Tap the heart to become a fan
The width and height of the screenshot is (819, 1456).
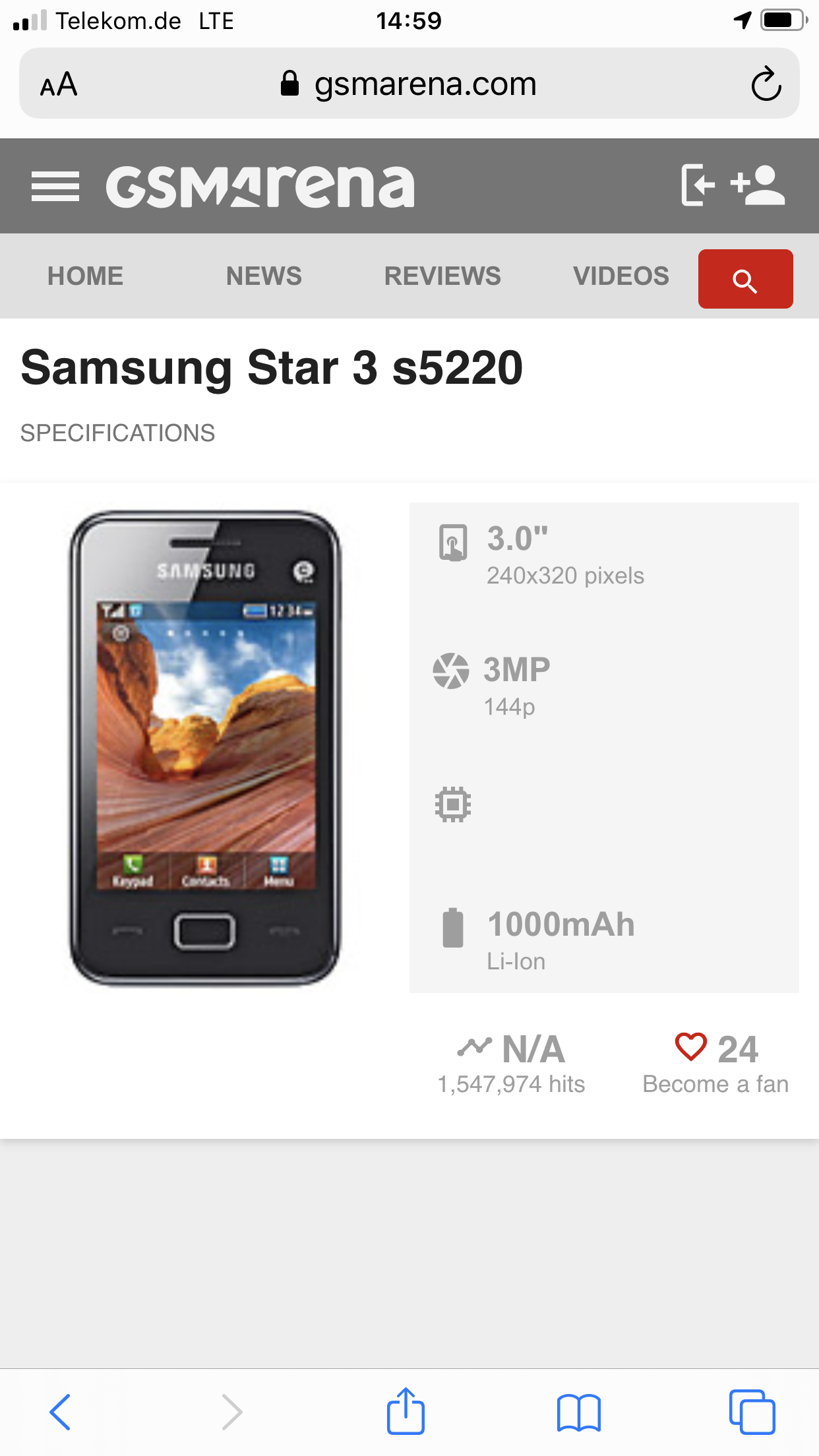tap(690, 1046)
